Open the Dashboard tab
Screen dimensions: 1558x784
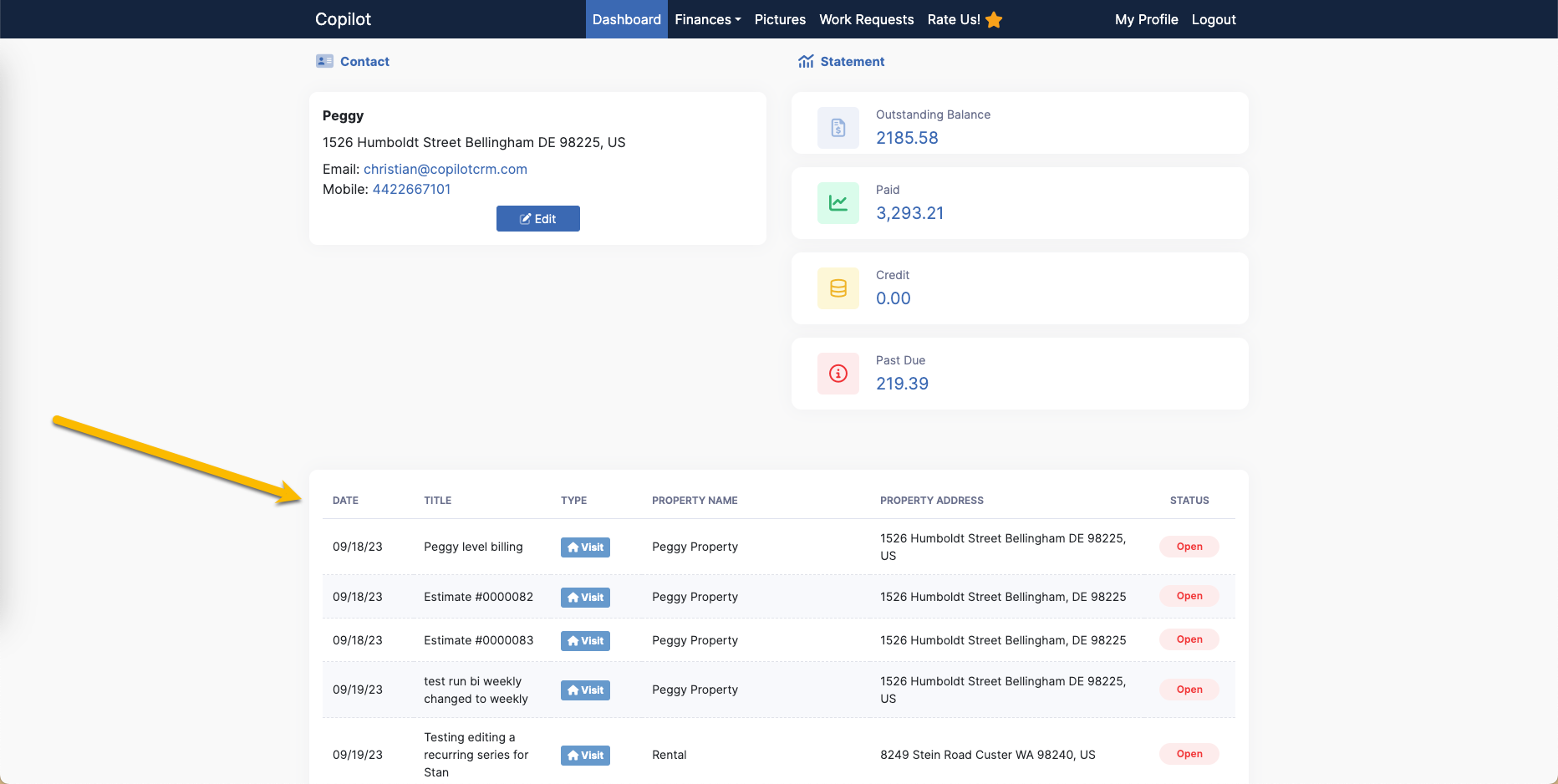pyautogui.click(x=627, y=19)
